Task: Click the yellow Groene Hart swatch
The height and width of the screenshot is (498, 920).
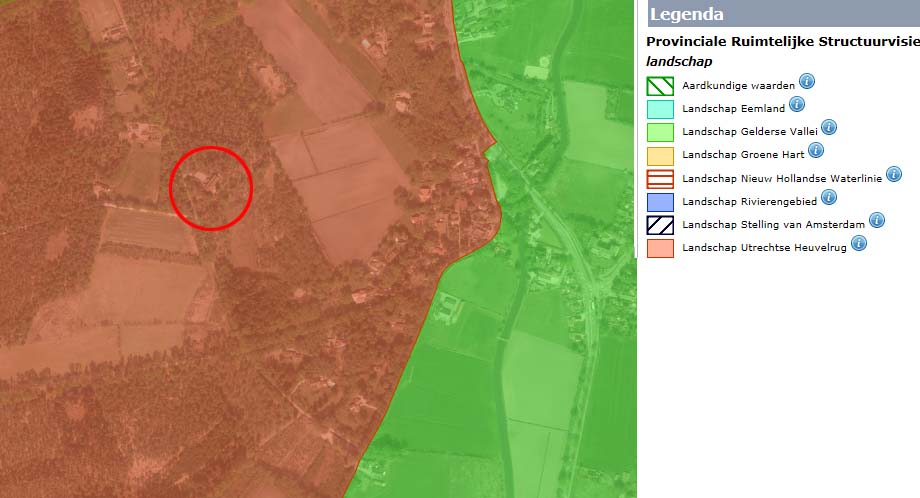Action: (660, 155)
